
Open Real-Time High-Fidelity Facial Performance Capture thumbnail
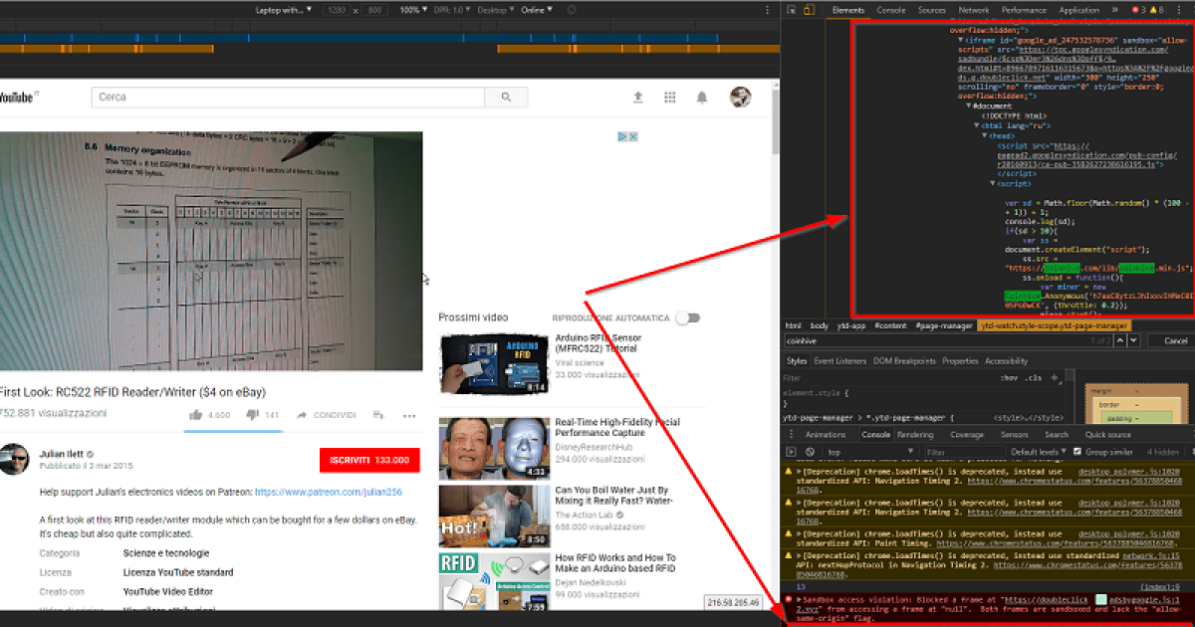(x=494, y=448)
